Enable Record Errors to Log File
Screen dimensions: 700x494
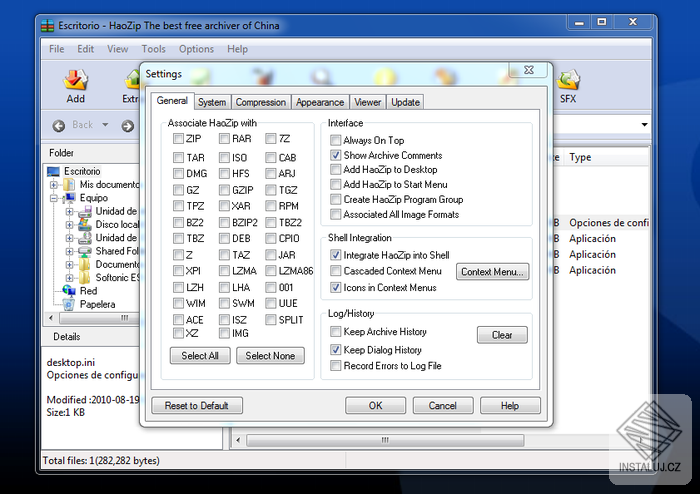(x=335, y=366)
